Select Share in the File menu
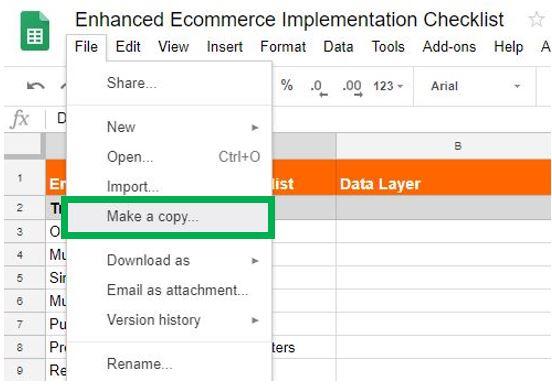Screen dimensions: 552x385 click(169, 83)
